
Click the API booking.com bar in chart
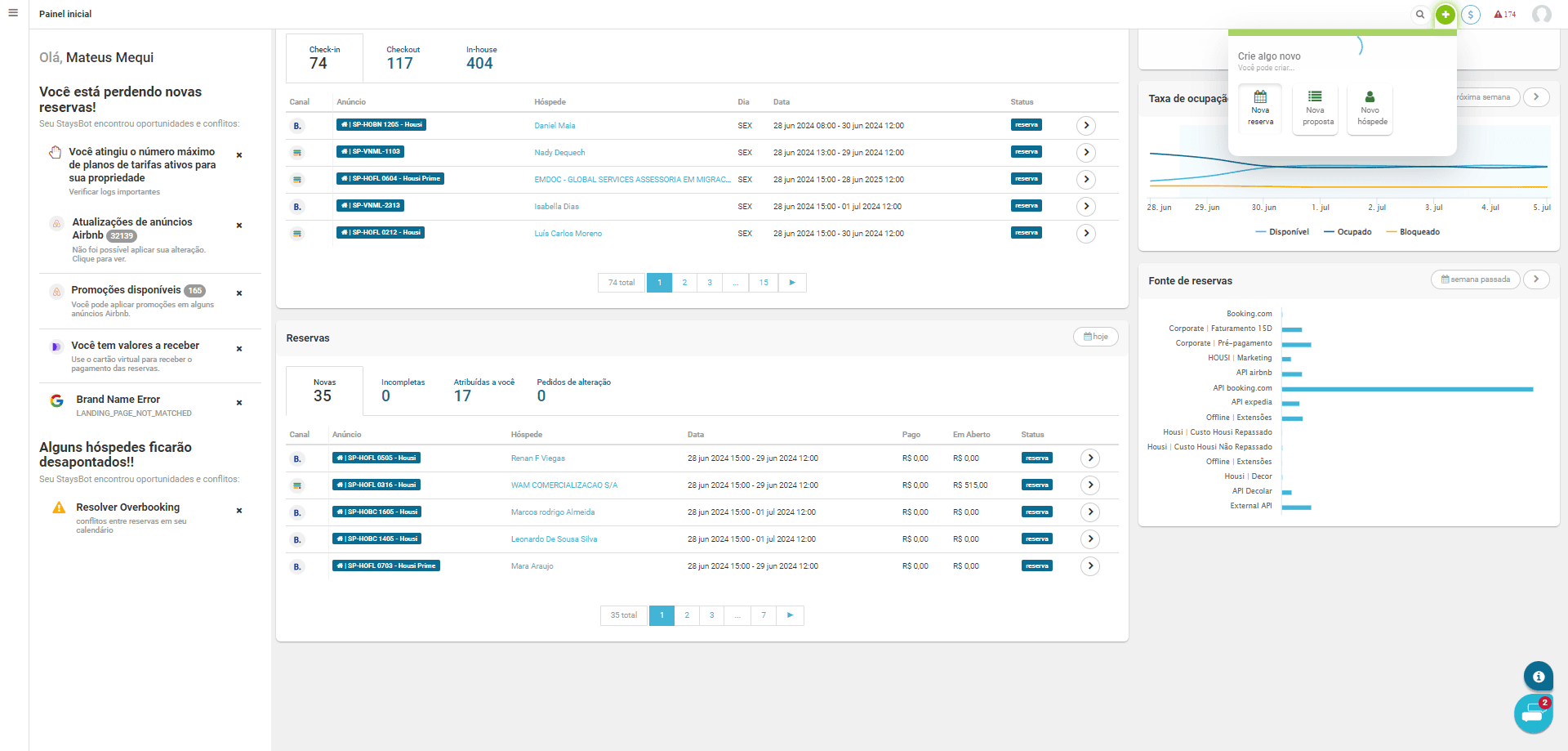pos(1407,389)
